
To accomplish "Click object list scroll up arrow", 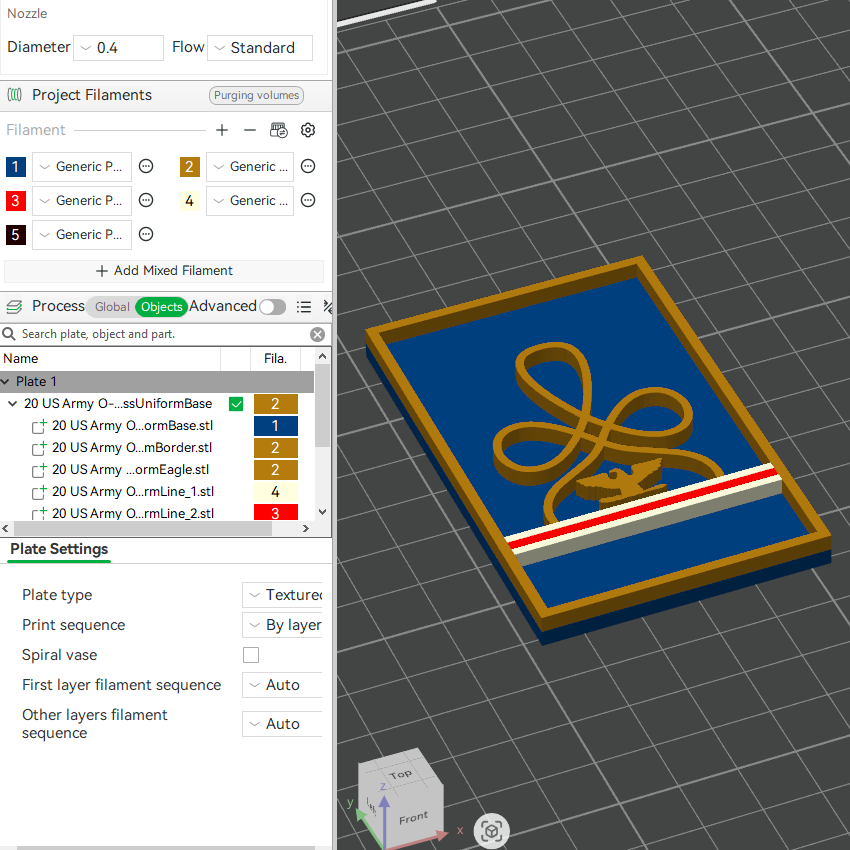I will (x=323, y=356).
